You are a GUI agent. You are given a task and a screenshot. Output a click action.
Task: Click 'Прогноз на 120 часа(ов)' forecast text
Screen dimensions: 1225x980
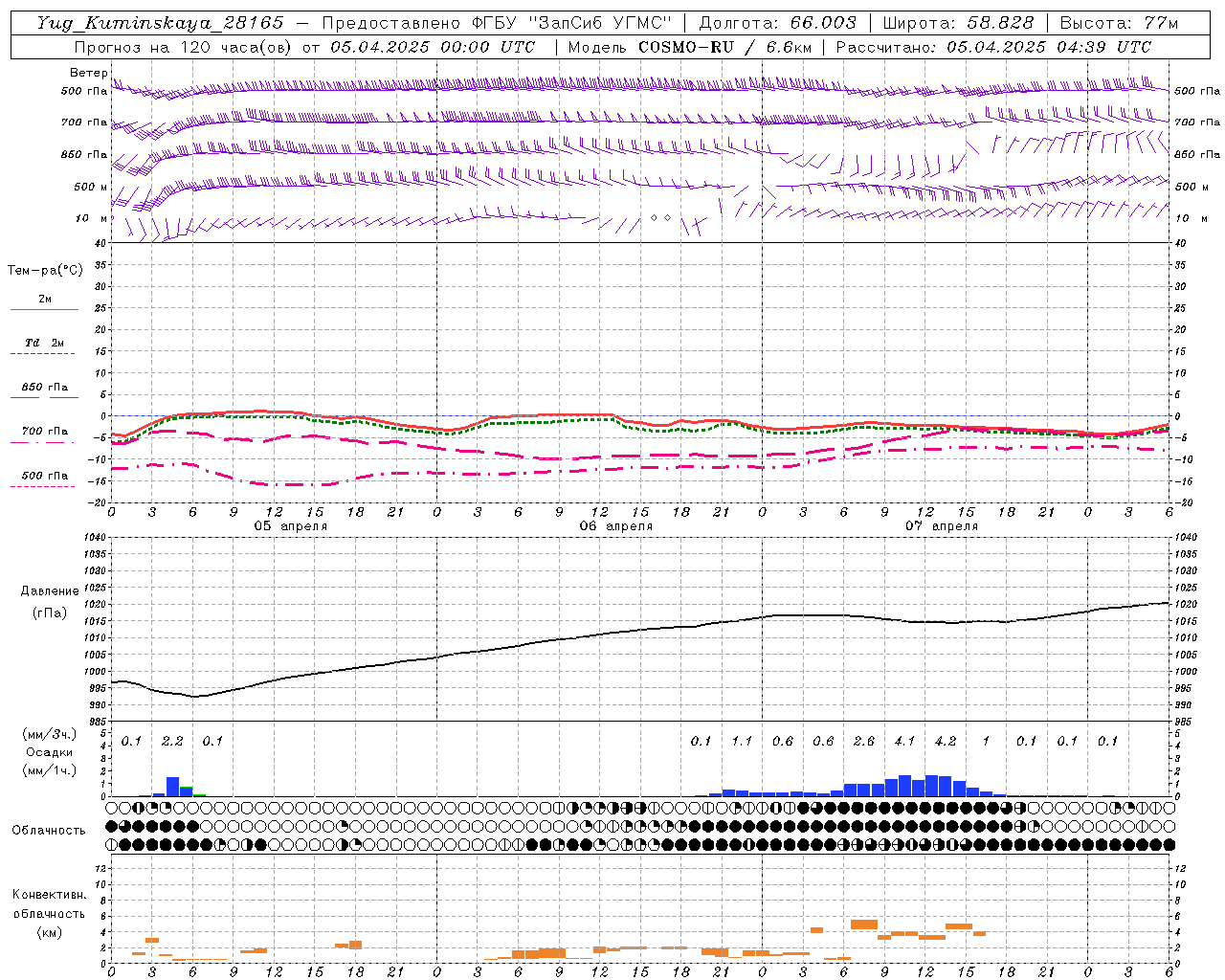(185, 47)
